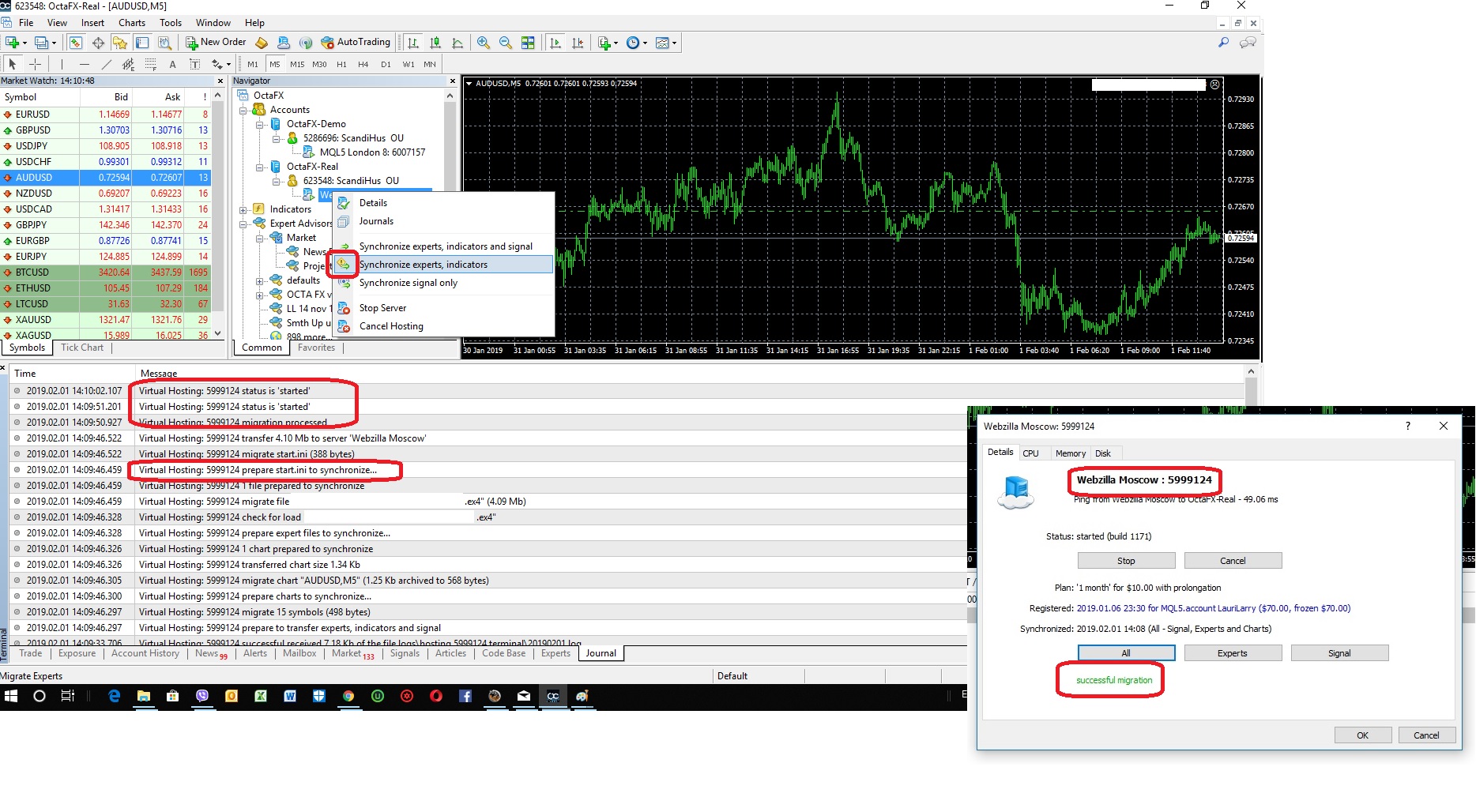
Task: Click the Journal log scrollbar up arrow
Action: pyautogui.click(x=1251, y=371)
